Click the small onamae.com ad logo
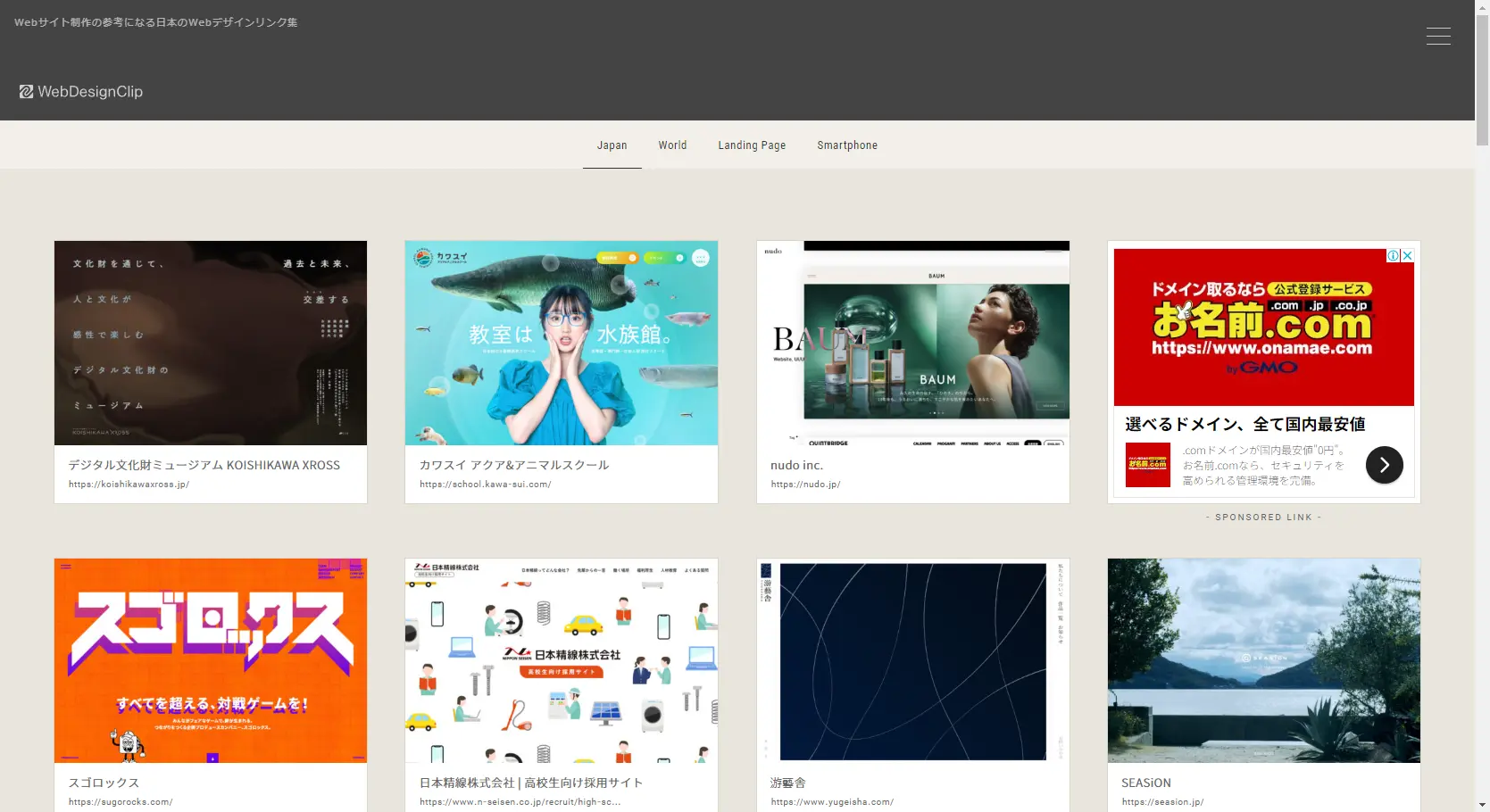 tap(1147, 465)
